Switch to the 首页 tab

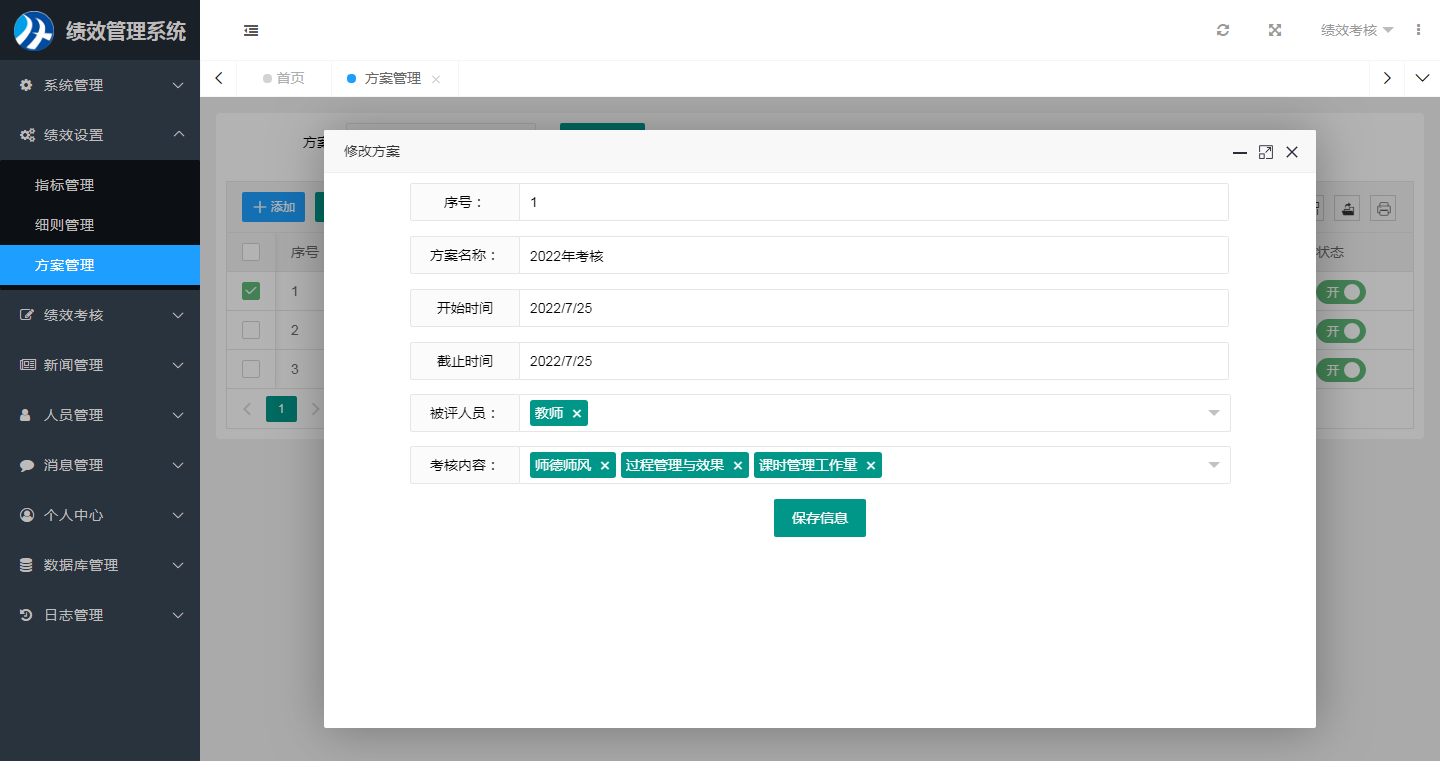point(285,78)
